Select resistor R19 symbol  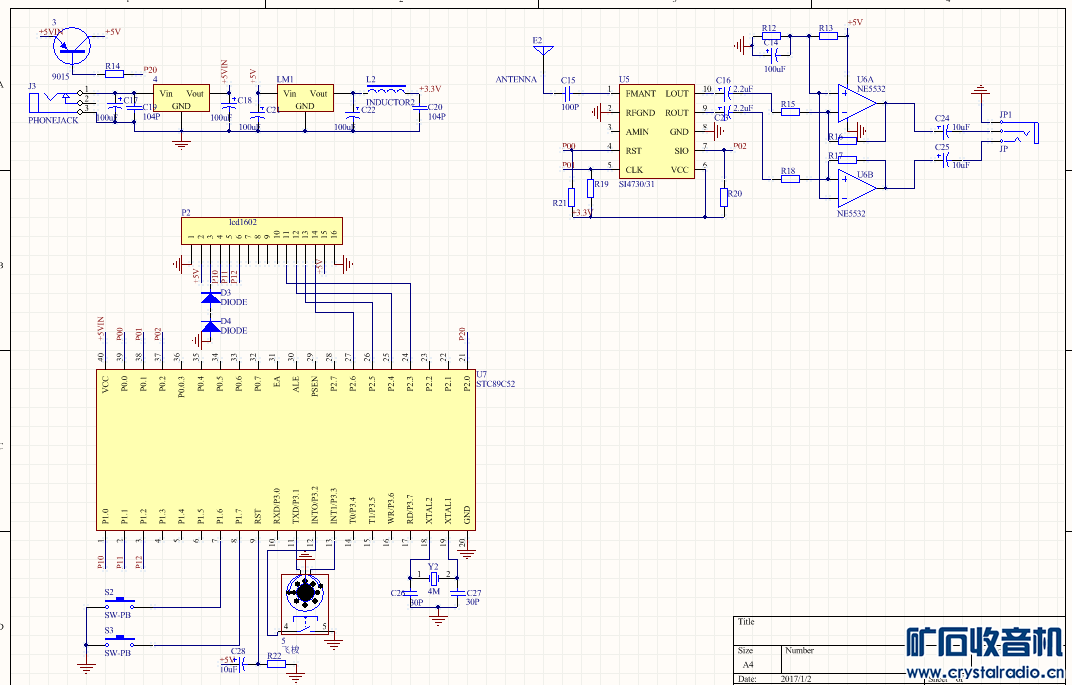pos(591,188)
